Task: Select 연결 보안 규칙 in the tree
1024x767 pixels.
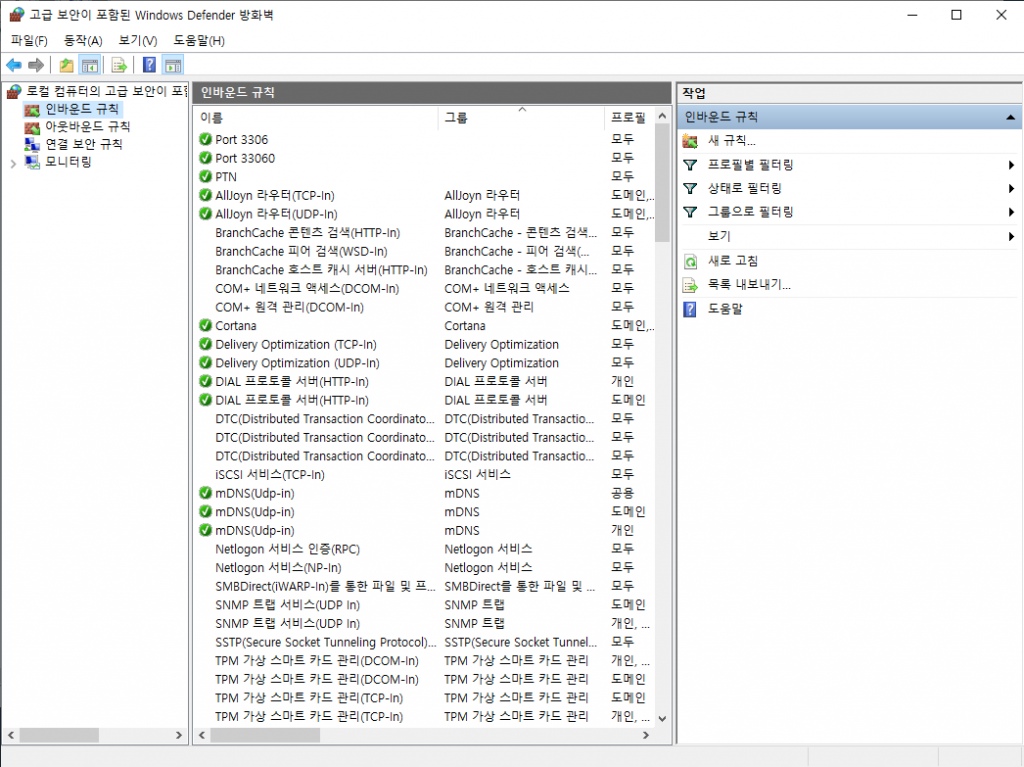Action: pyautogui.click(x=84, y=144)
